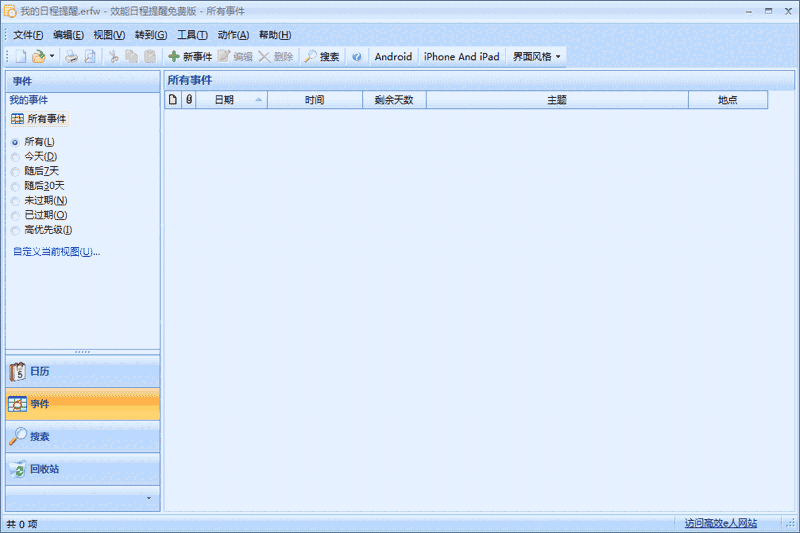Click the blue help question mark icon

tap(357, 57)
